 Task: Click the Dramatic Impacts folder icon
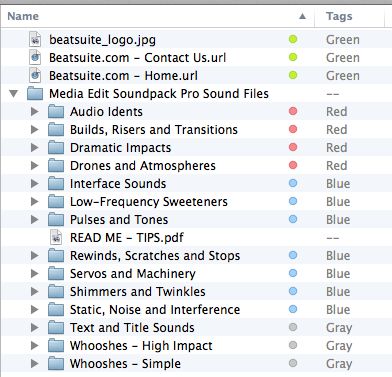coord(56,148)
